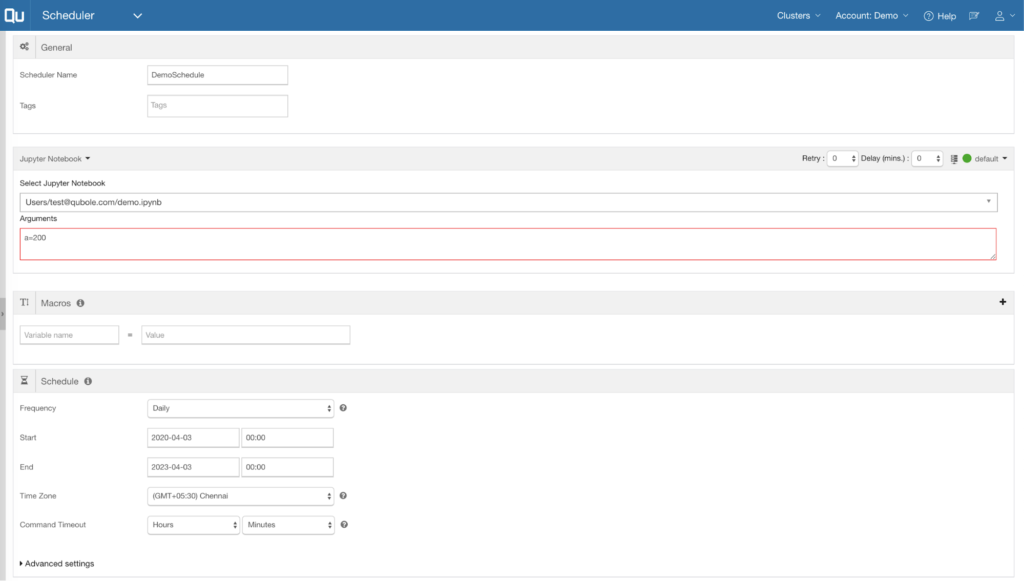Click the hourglass icon in Schedule section

coord(24,381)
